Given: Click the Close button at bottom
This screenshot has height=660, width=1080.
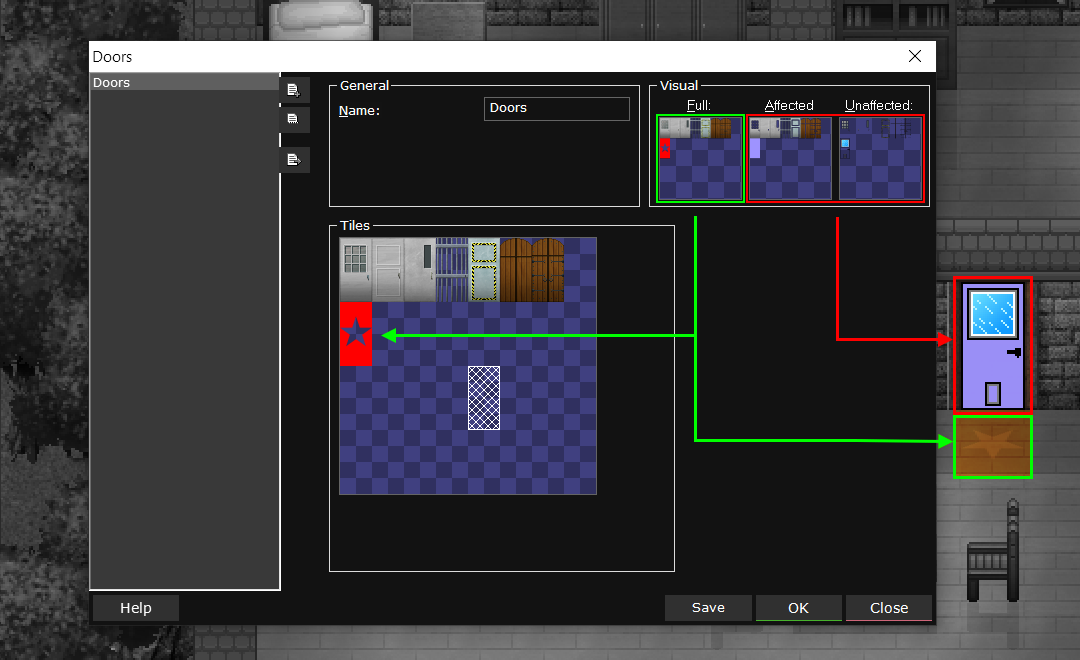Looking at the screenshot, I should pyautogui.click(x=889, y=608).
